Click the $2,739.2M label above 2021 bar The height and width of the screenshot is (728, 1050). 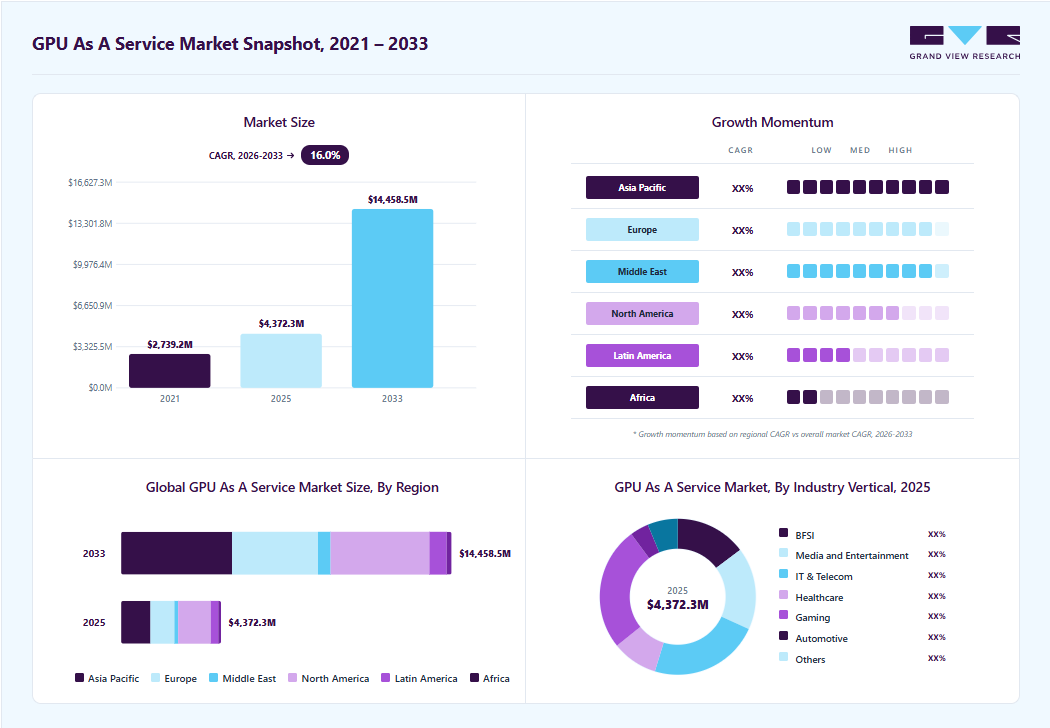point(169,344)
